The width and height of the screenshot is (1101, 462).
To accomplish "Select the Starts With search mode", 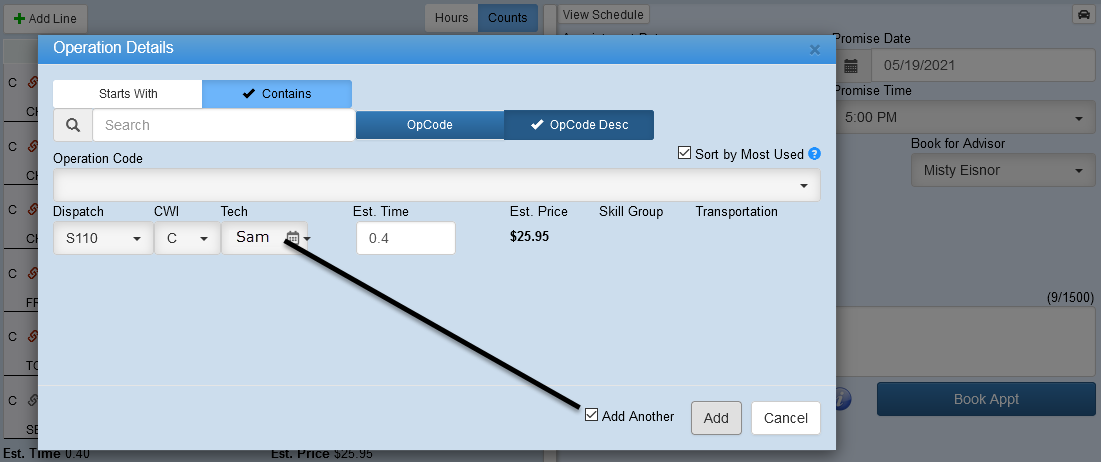I will tap(128, 94).
